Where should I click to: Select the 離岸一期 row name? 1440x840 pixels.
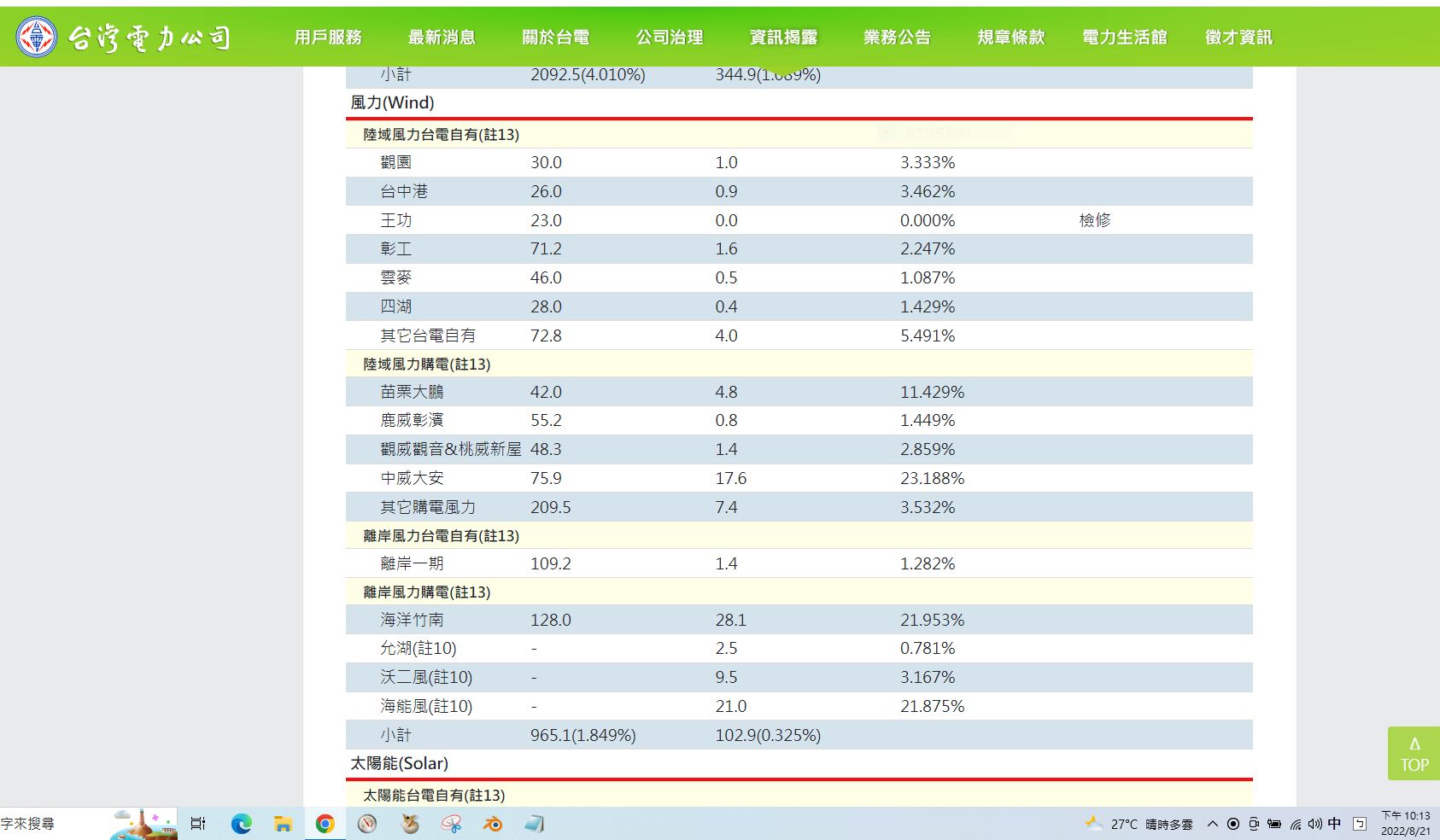click(x=412, y=563)
